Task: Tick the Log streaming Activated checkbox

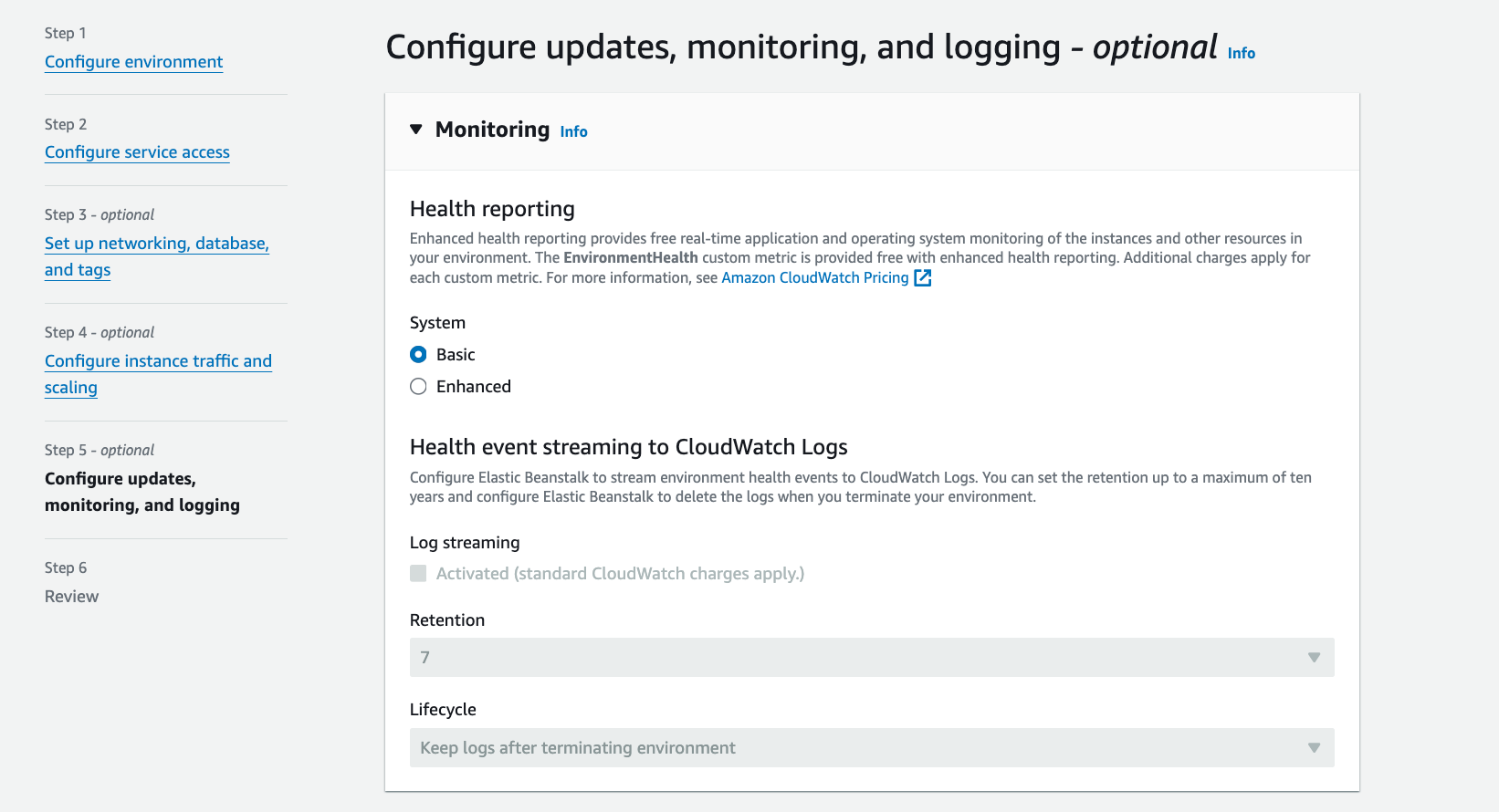Action: coord(418,573)
